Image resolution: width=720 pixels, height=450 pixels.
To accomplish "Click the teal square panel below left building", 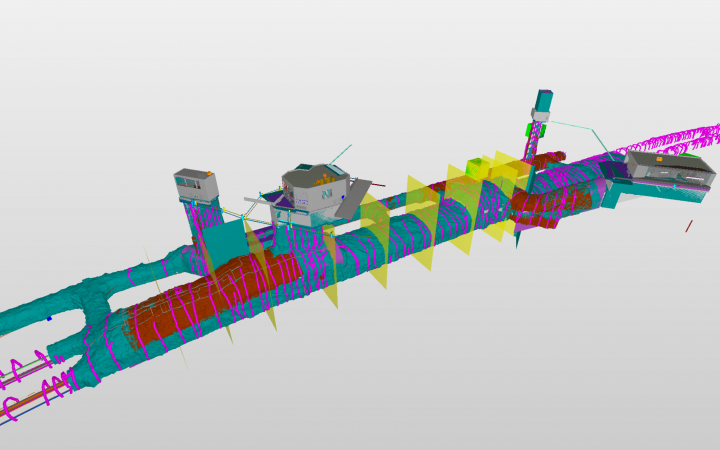I will pos(226,245).
